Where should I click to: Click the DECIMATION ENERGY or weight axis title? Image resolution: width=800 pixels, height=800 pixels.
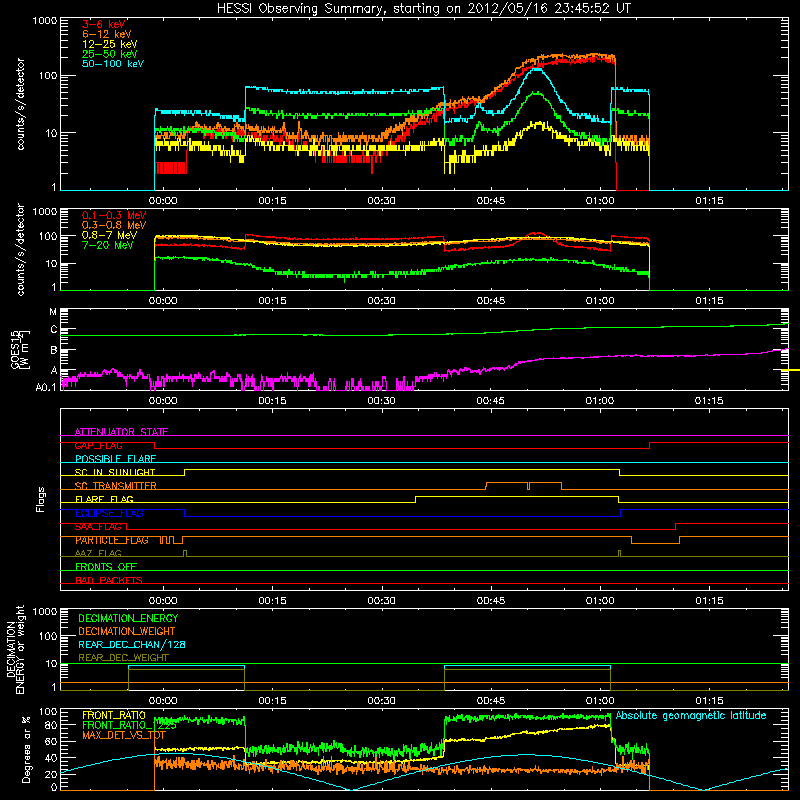coord(15,649)
